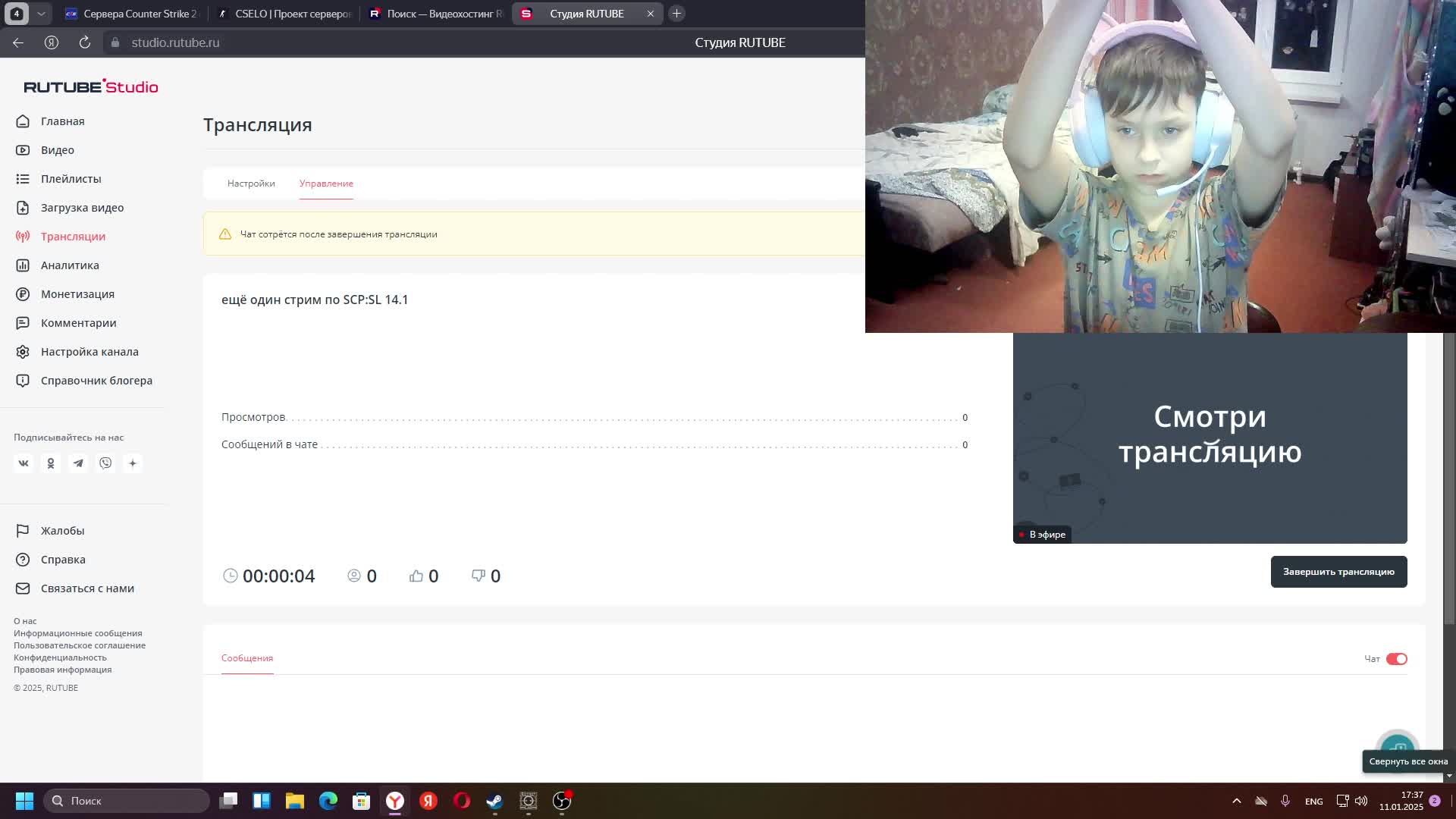This screenshot has height=819, width=1456.
Task: Select Загрузка видео upload icon
Action: 23,208
